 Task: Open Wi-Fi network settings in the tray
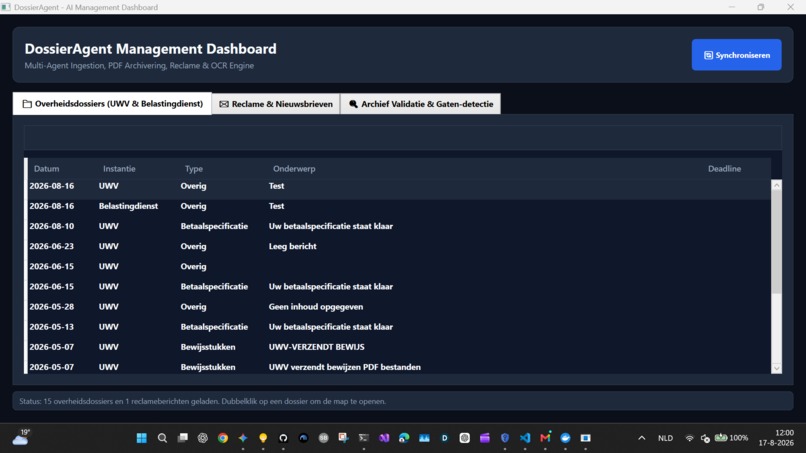pos(689,438)
